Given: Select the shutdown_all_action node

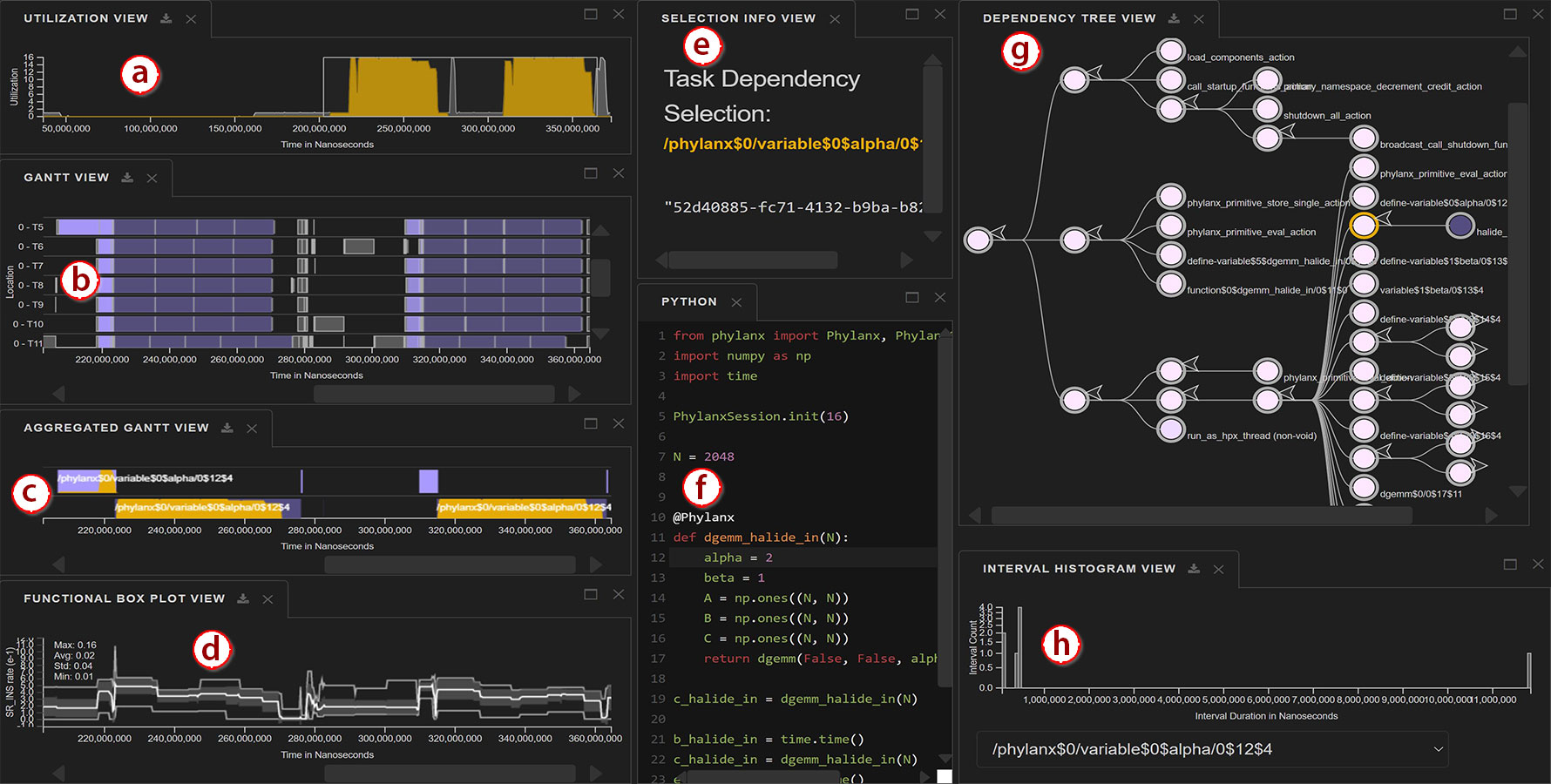Looking at the screenshot, I should (x=1267, y=109).
